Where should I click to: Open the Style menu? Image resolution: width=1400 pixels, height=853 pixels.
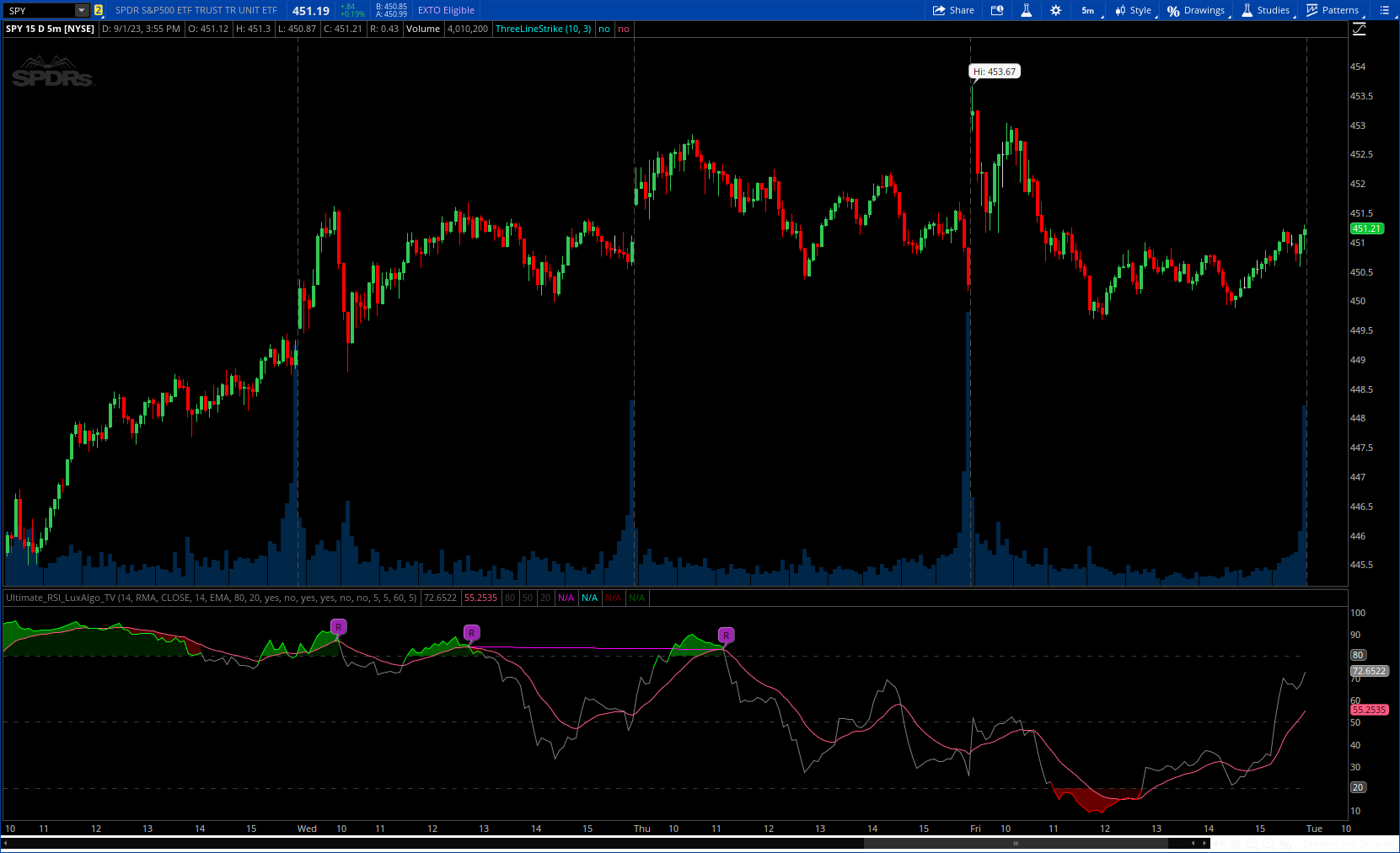(1134, 10)
